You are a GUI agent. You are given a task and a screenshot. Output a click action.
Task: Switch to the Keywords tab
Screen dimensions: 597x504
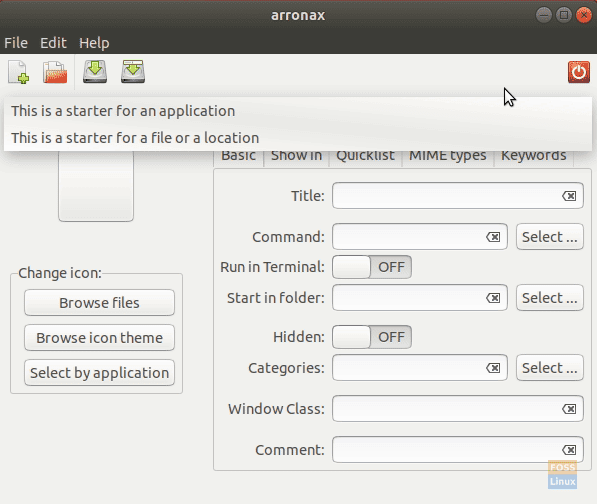(533, 157)
